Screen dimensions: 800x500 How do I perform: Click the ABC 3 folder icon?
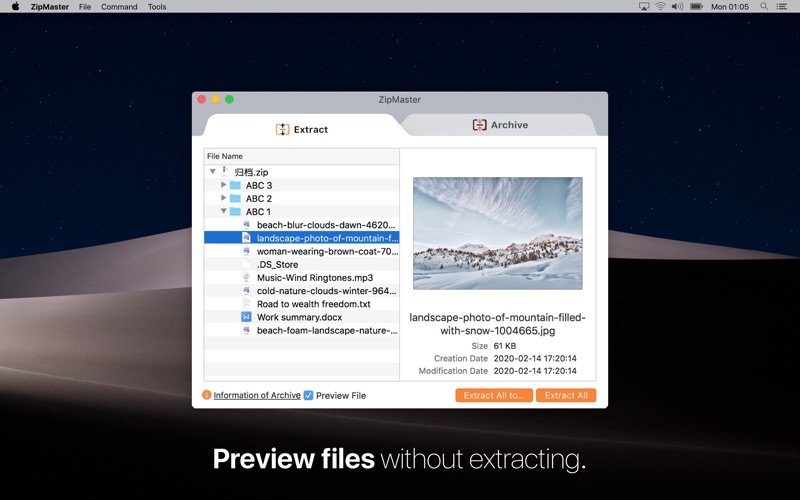235,185
